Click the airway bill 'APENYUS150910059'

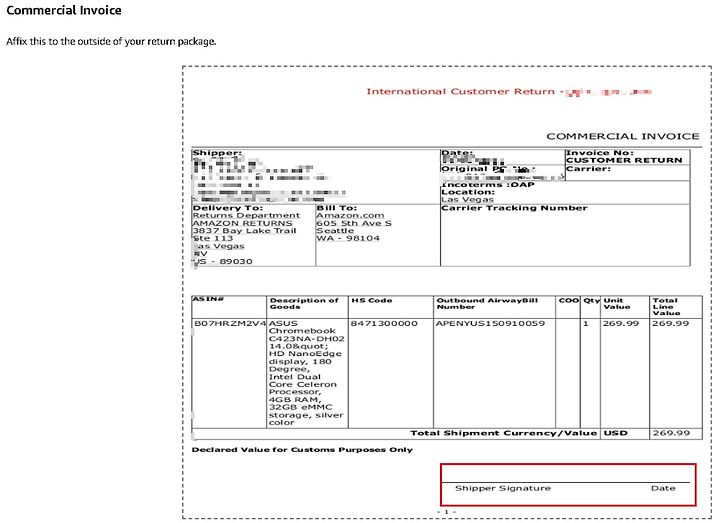[x=490, y=323]
